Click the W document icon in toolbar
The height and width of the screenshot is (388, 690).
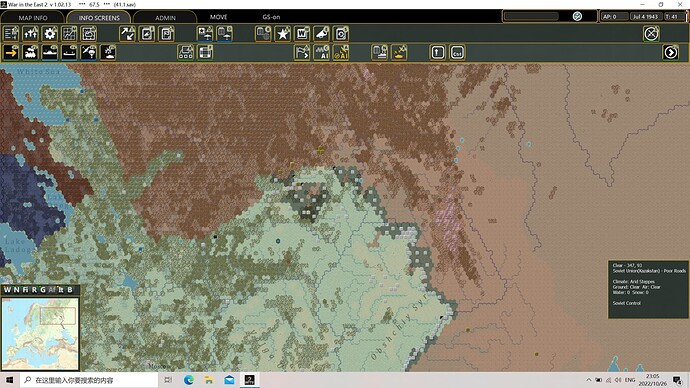(x=302, y=33)
